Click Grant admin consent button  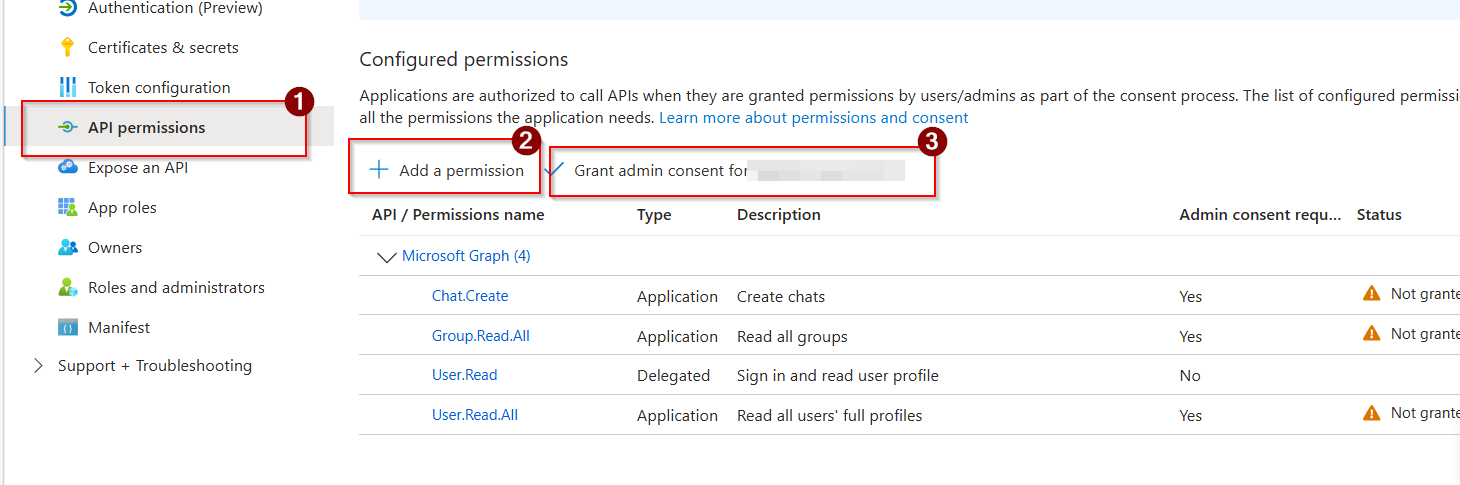pos(660,171)
